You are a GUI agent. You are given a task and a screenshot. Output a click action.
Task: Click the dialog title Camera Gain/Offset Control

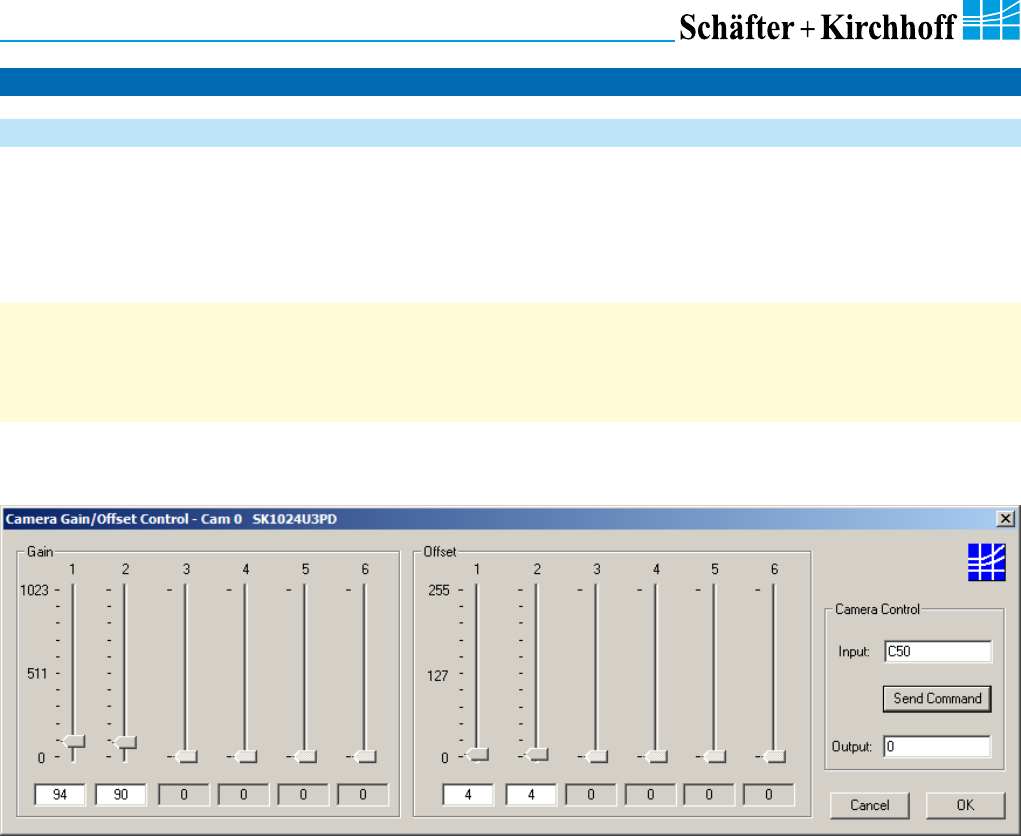click(171, 519)
